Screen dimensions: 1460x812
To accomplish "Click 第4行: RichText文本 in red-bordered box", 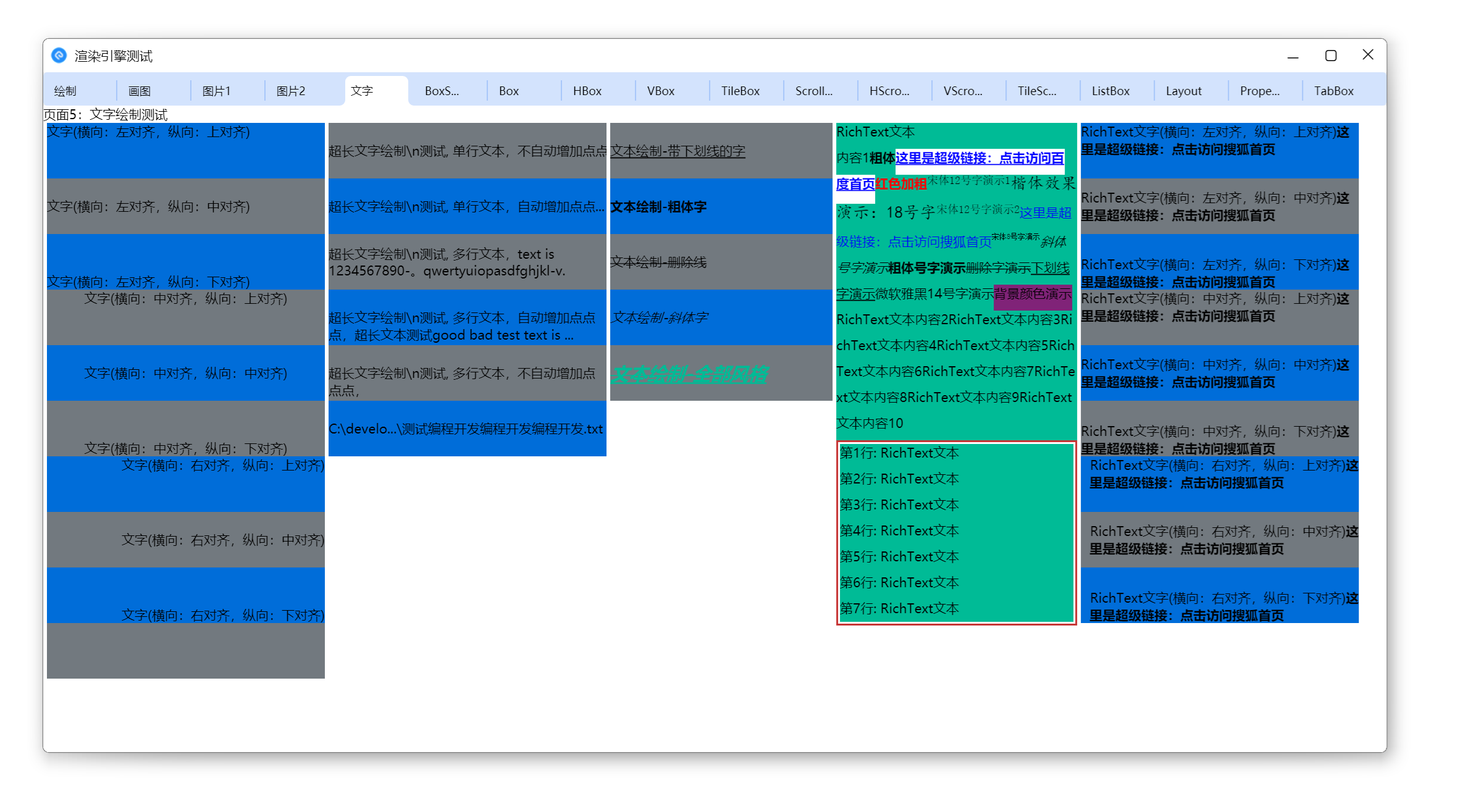I will [899, 530].
